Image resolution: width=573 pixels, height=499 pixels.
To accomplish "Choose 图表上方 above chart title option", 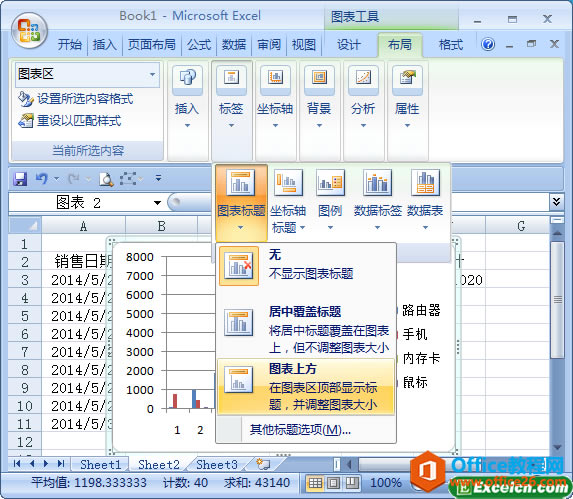I will coord(306,386).
